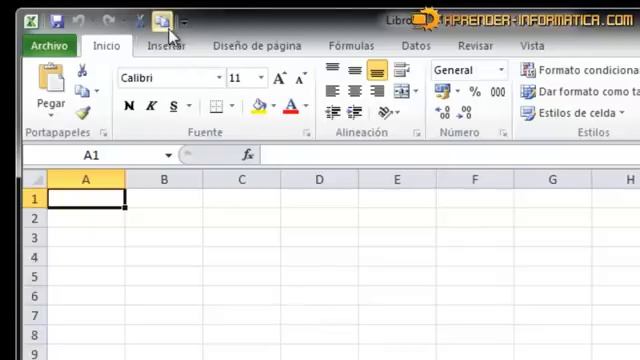Click the Redo arrow in the quick access toolbar
The width and height of the screenshot is (640, 360).
(x=109, y=20)
